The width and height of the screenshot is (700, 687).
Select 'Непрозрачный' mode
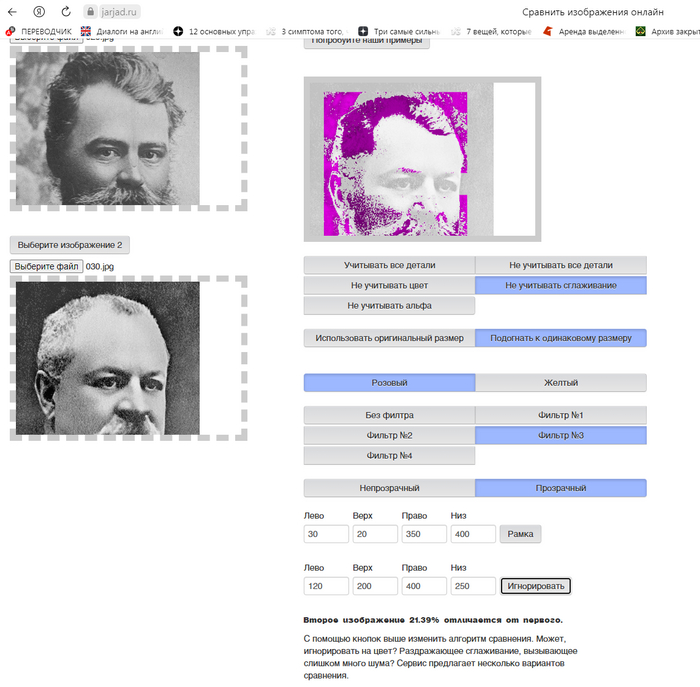(x=389, y=488)
